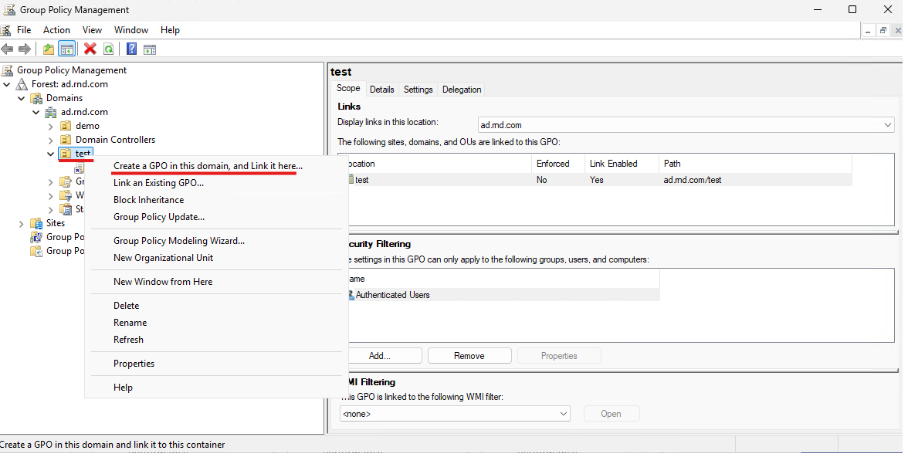903x453 pixels.
Task: Click the green Refresh toolbar icon
Action: click(x=108, y=49)
